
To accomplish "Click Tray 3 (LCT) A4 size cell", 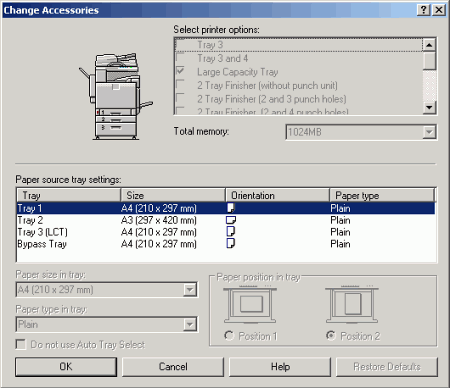I will coord(159,232).
